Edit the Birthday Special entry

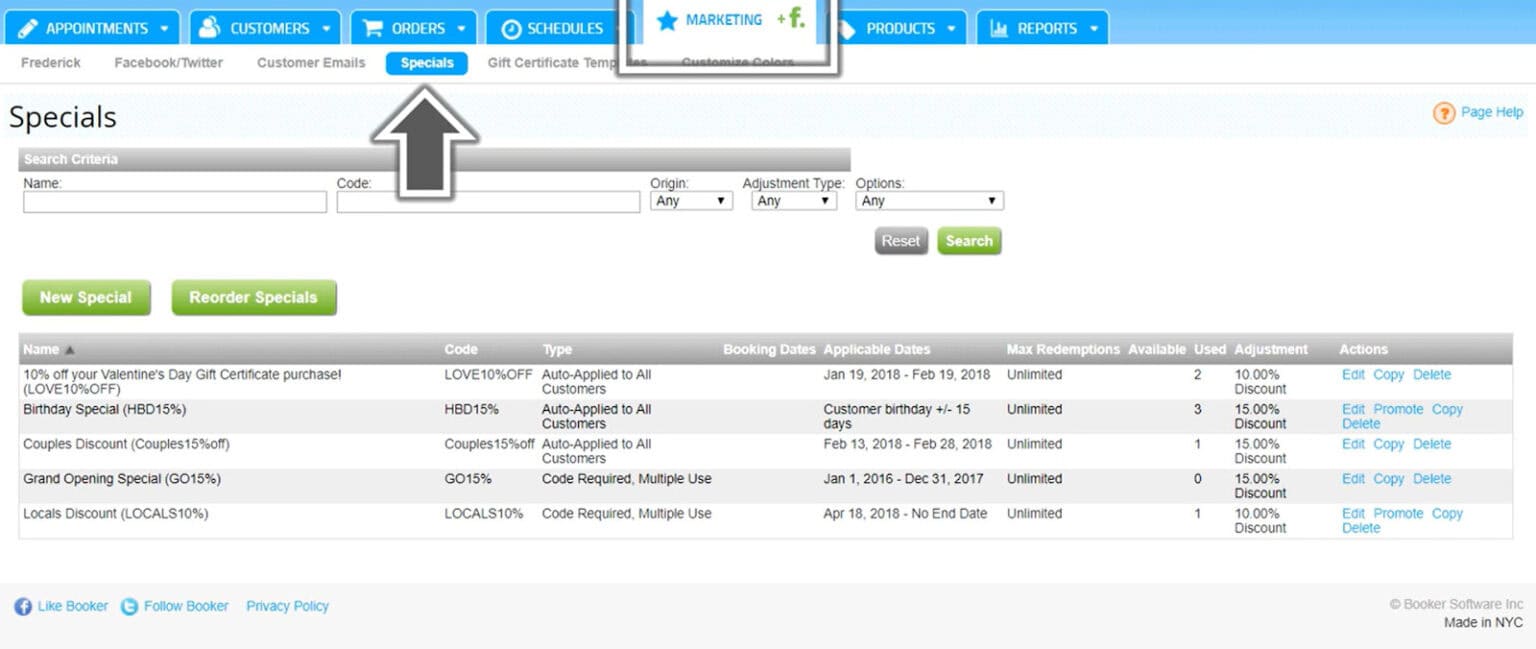tap(1352, 409)
